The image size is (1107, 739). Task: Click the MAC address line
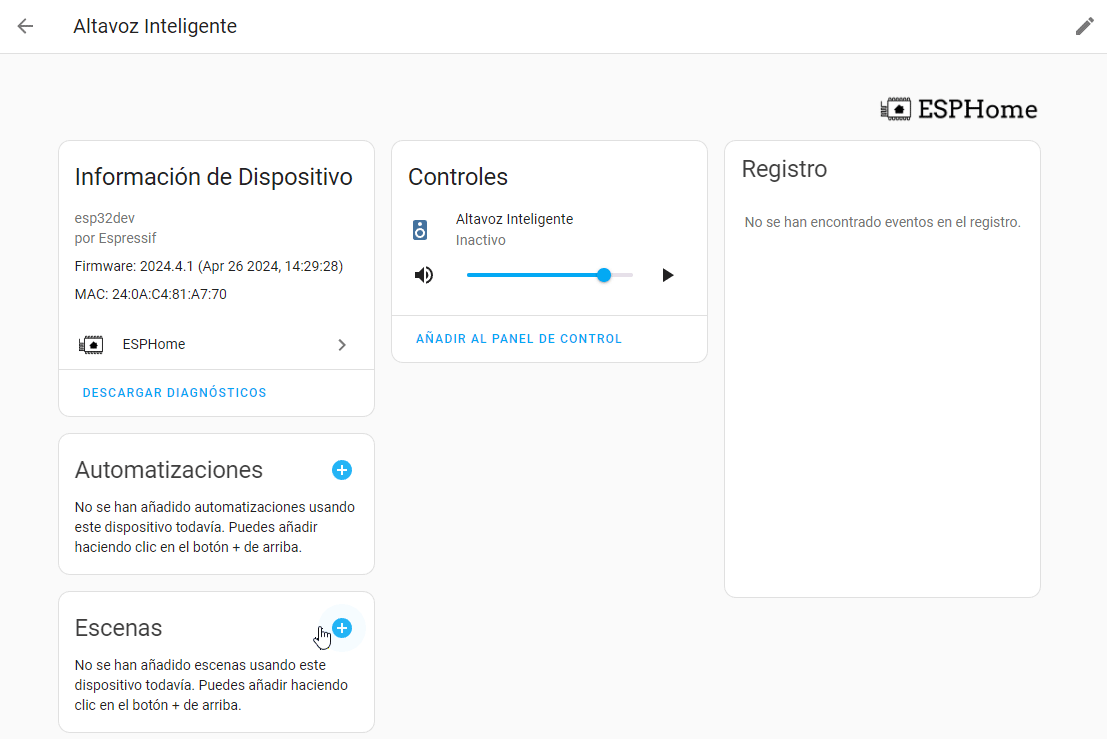(x=150, y=295)
